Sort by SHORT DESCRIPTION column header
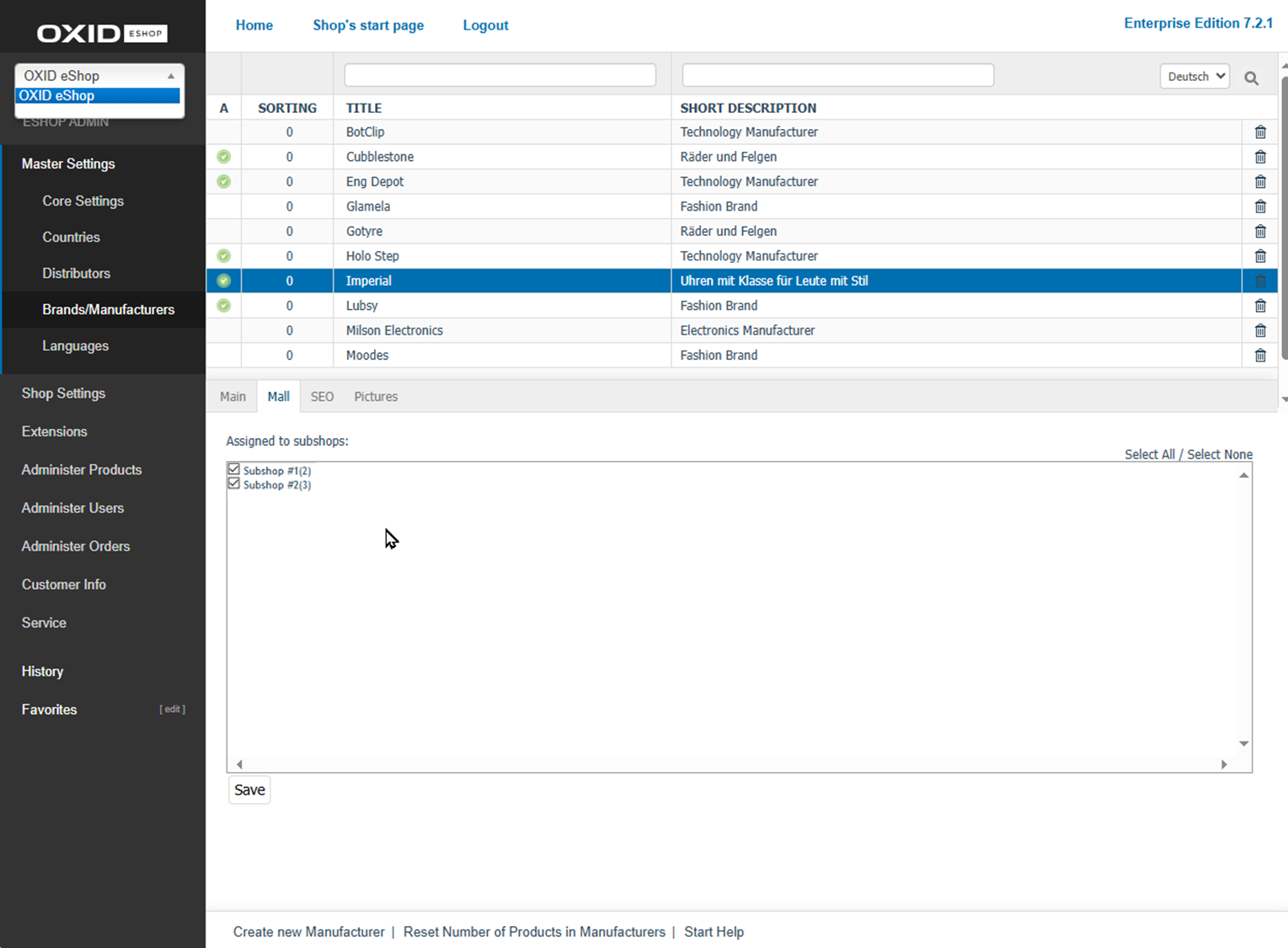The width and height of the screenshot is (1288, 948). (x=748, y=108)
